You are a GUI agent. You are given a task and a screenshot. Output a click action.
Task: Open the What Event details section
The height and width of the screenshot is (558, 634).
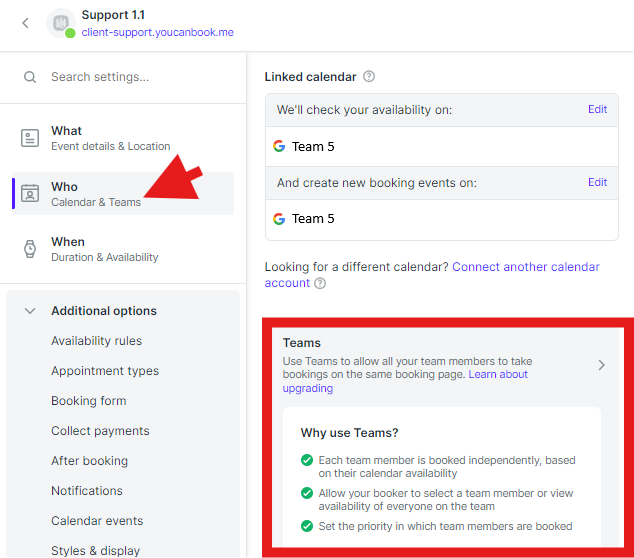pyautogui.click(x=110, y=138)
